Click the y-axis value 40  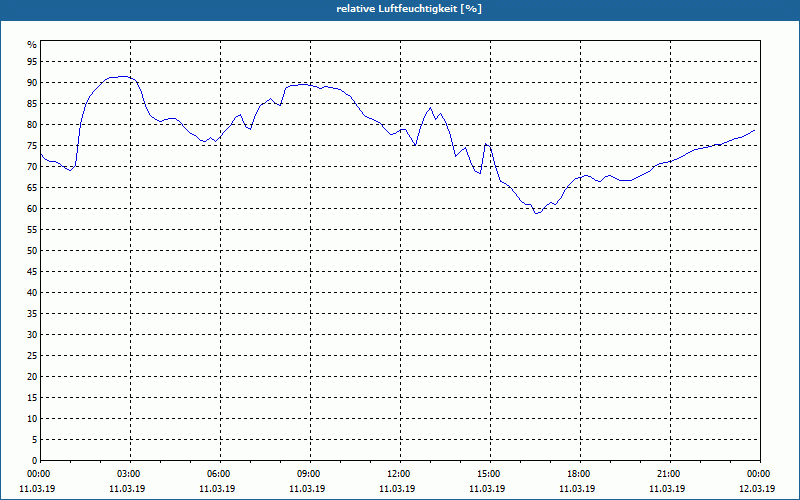click(x=32, y=292)
